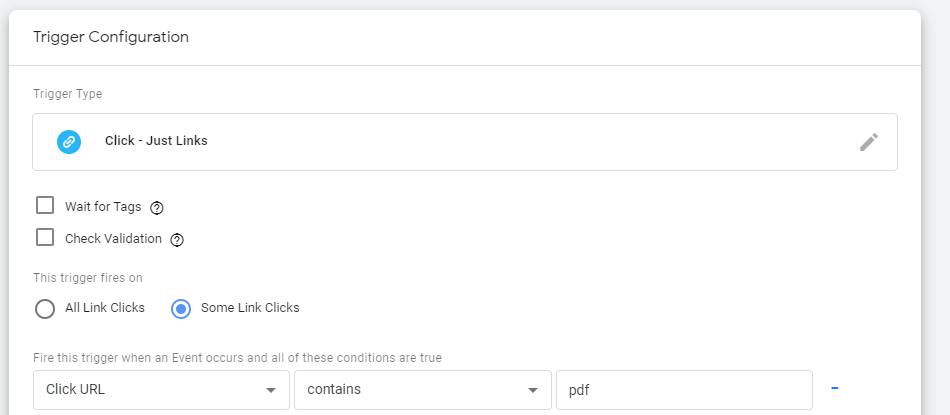The image size is (950, 415).
Task: Click into the pdf value field
Action: pyautogui.click(x=684, y=390)
